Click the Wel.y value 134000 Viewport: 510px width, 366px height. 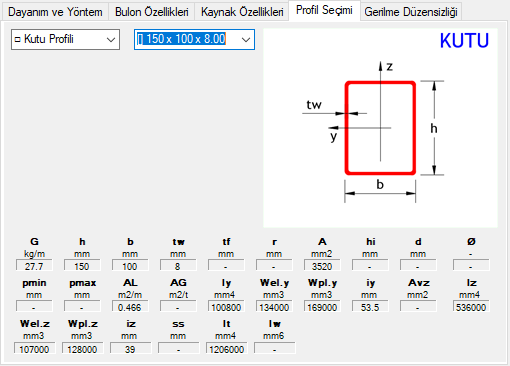click(x=274, y=307)
